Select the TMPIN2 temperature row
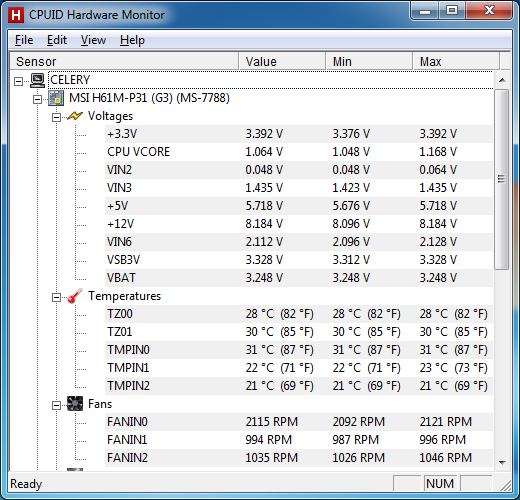 299,386
